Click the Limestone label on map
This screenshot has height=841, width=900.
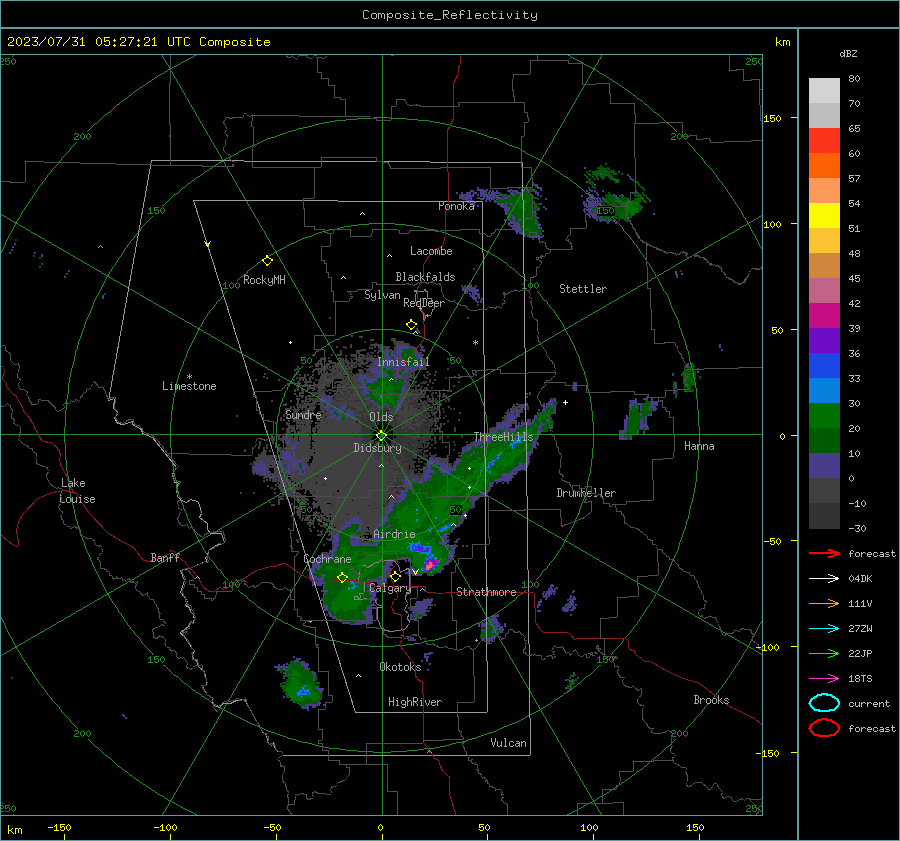[189, 386]
